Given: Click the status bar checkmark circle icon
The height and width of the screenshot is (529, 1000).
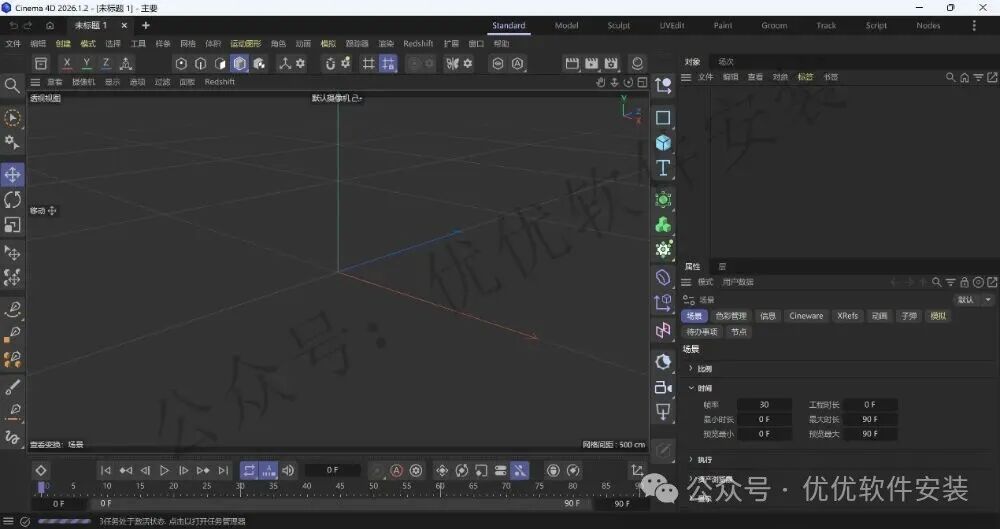Looking at the screenshot, I should click(x=25, y=521).
